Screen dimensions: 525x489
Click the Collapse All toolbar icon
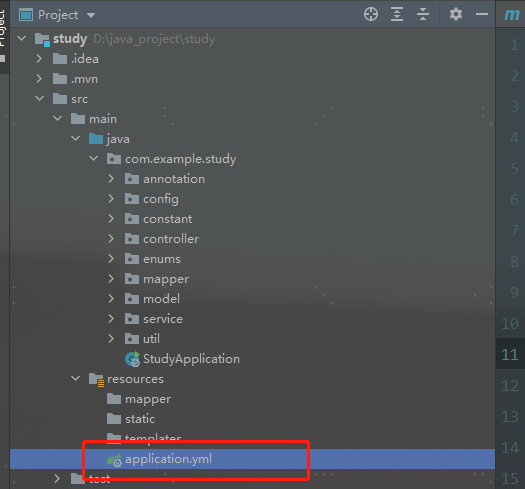pyautogui.click(x=423, y=14)
